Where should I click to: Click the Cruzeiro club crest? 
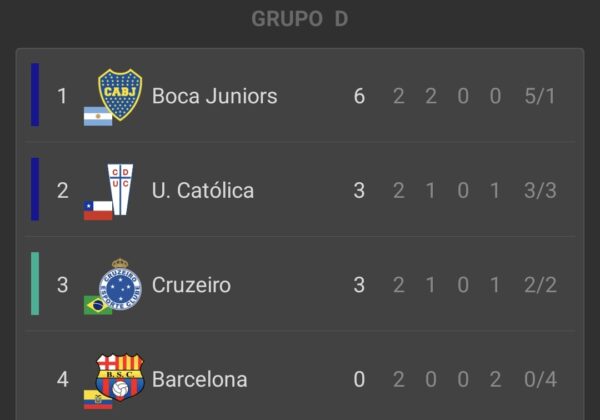tap(121, 281)
